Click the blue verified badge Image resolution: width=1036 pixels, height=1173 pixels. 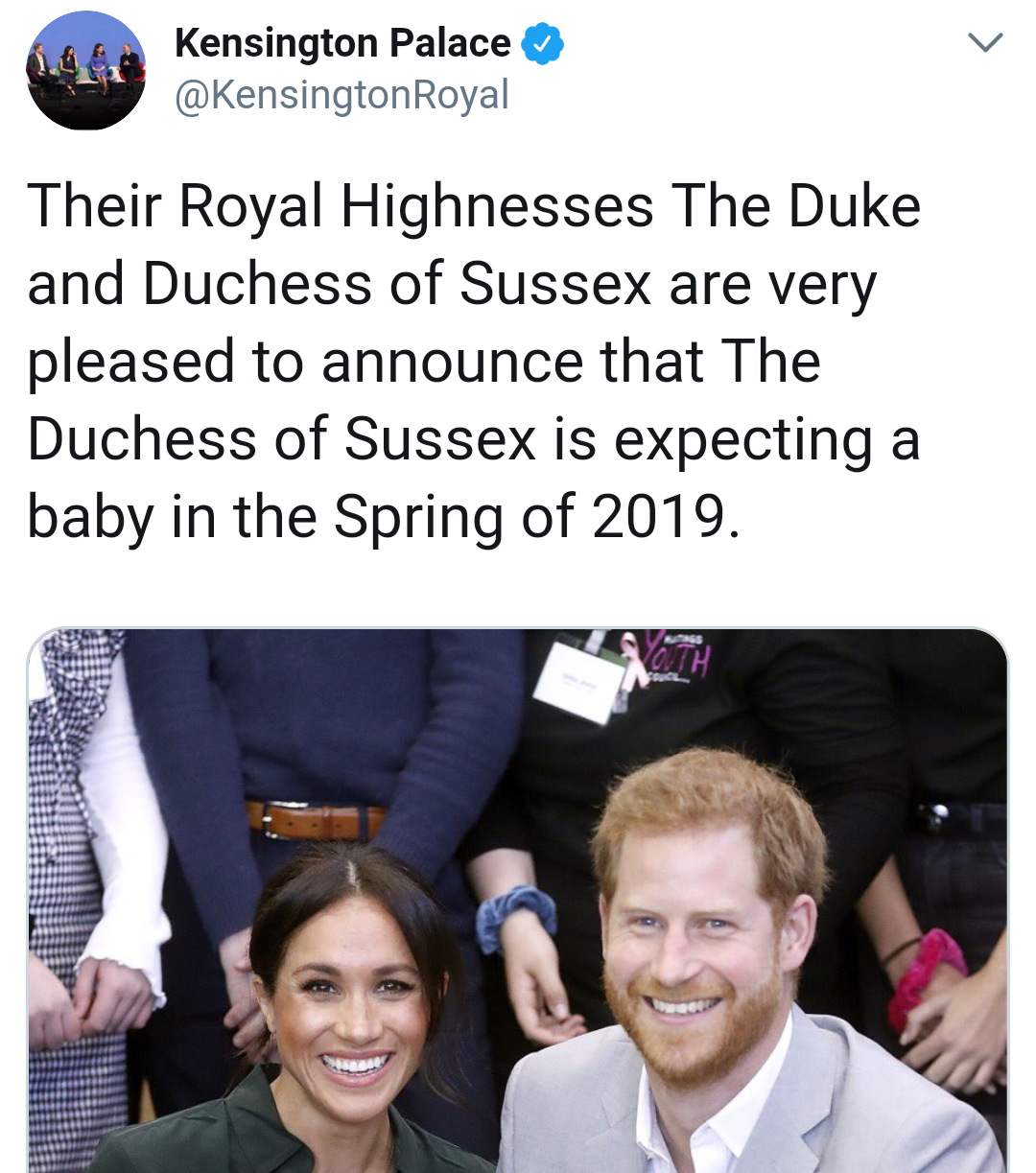point(542,44)
